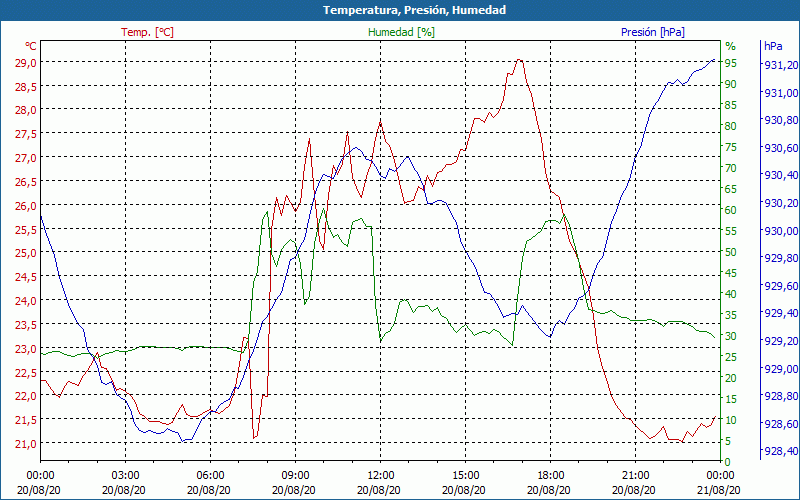The width and height of the screenshot is (800, 500).
Task: Click the pressure axis value '930,80'
Action: click(781, 120)
